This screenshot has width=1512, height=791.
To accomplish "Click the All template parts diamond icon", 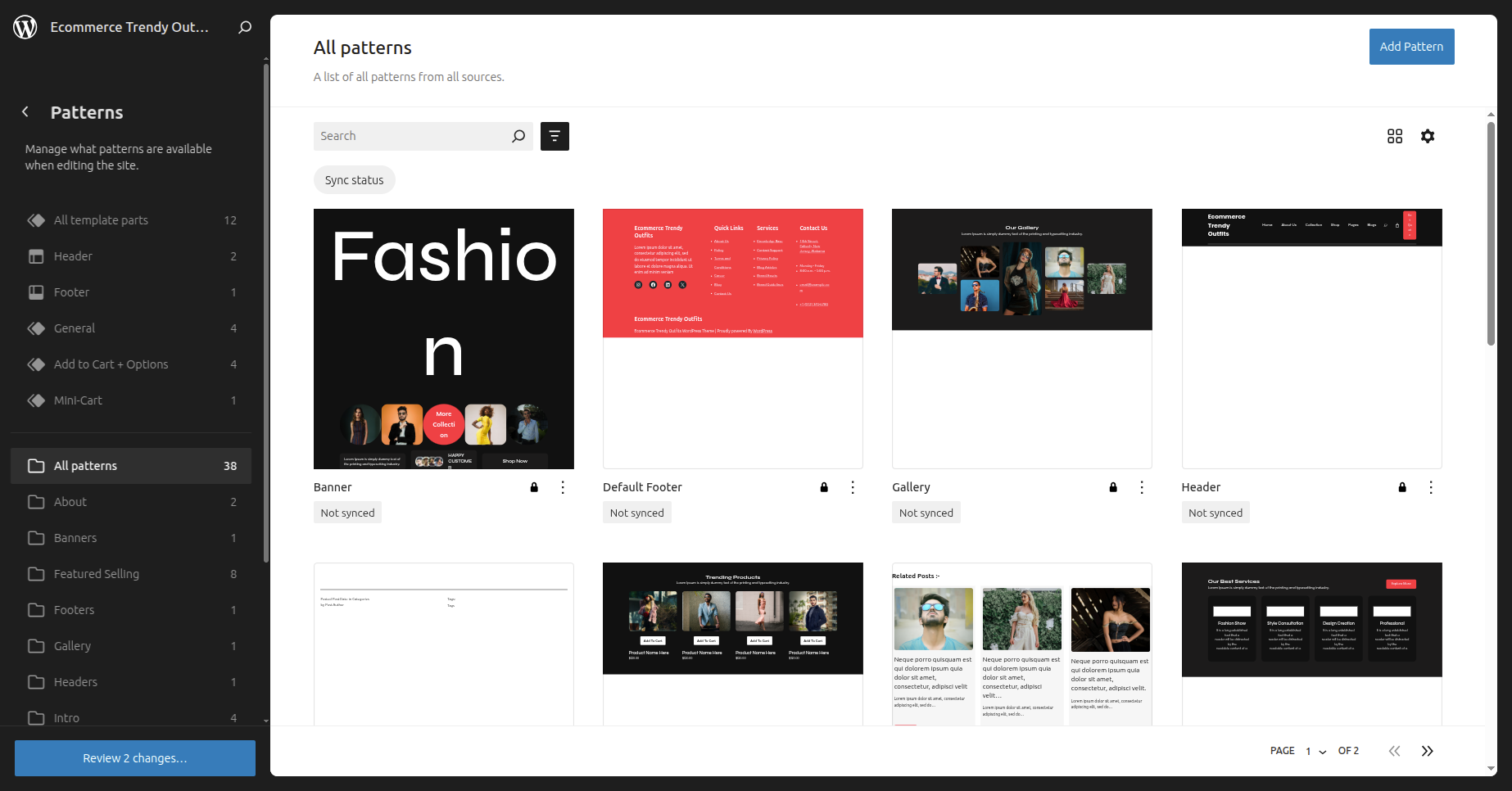I will [x=36, y=220].
